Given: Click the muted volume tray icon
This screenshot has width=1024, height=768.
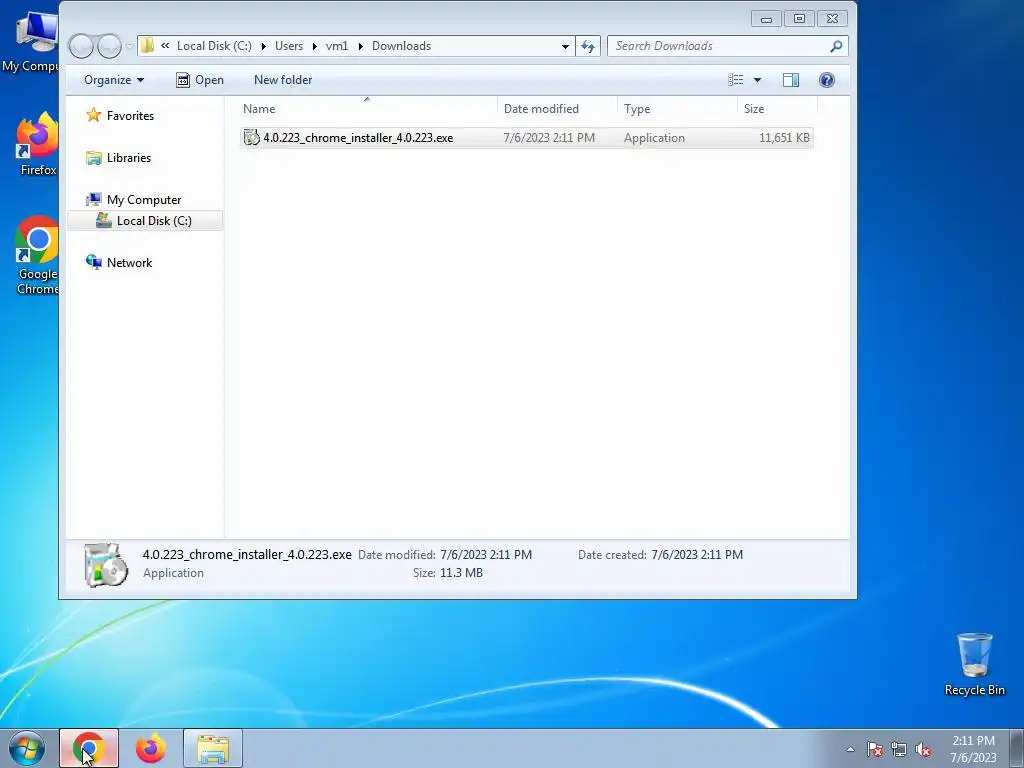Looking at the screenshot, I should pyautogui.click(x=923, y=749).
